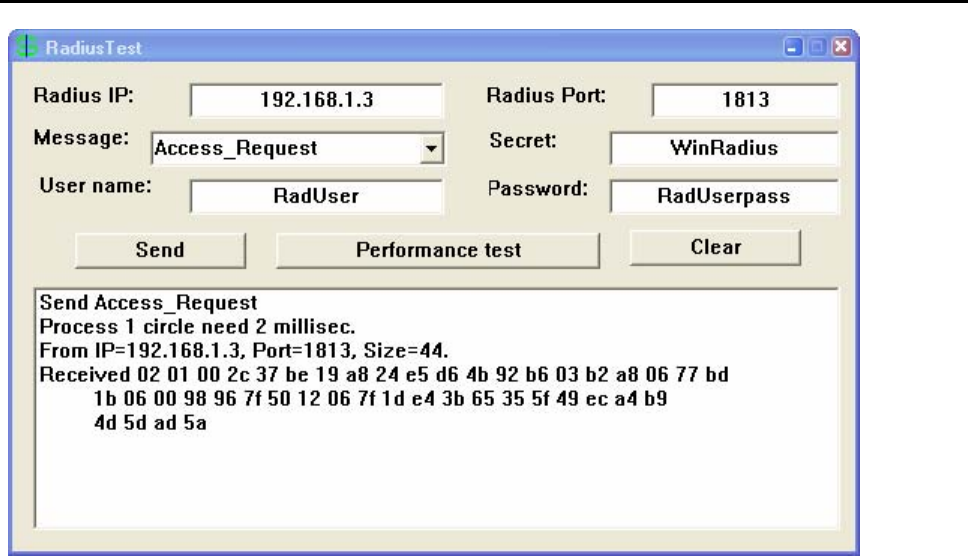Clear the output log with Clear button

click(715, 247)
